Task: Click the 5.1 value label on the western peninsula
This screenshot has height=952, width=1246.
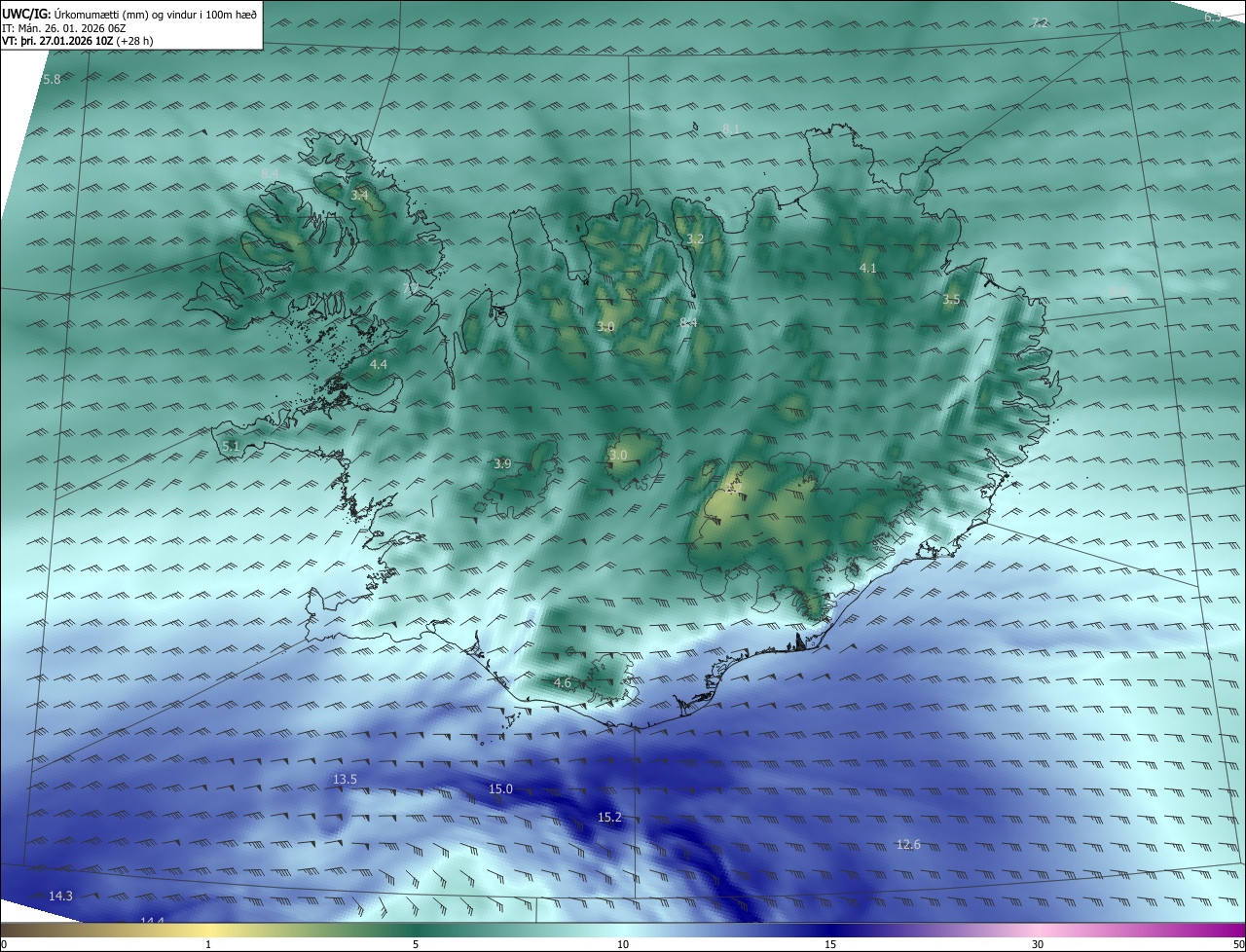Action: [x=231, y=446]
